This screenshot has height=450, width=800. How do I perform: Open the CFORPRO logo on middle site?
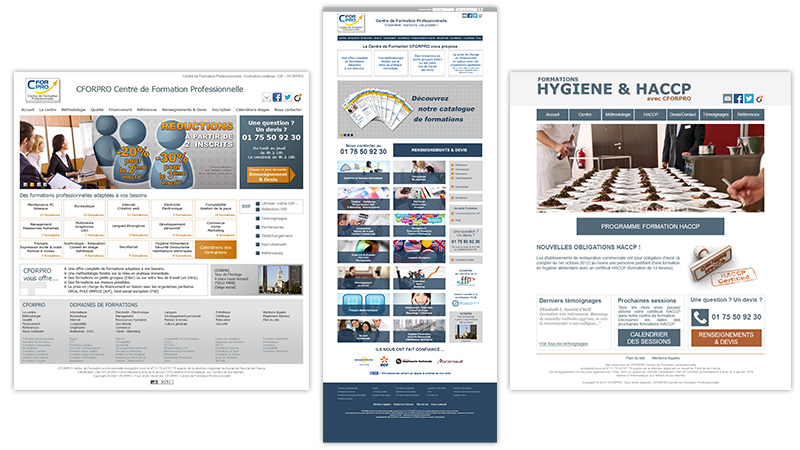351,23
